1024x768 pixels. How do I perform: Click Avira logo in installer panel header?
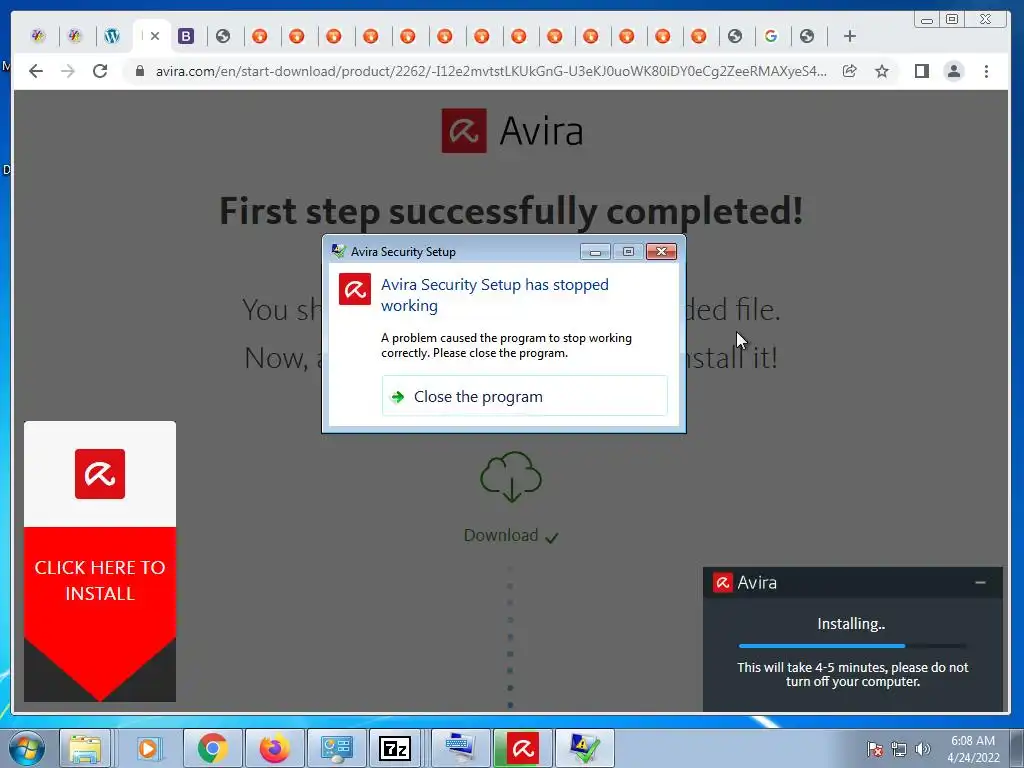click(722, 582)
